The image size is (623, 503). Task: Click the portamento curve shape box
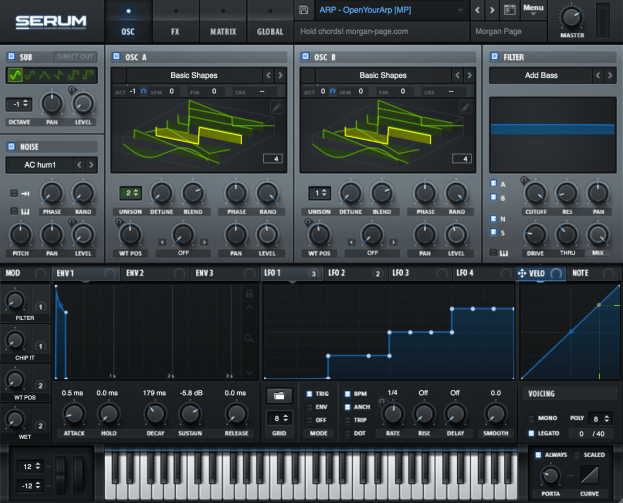point(589,475)
